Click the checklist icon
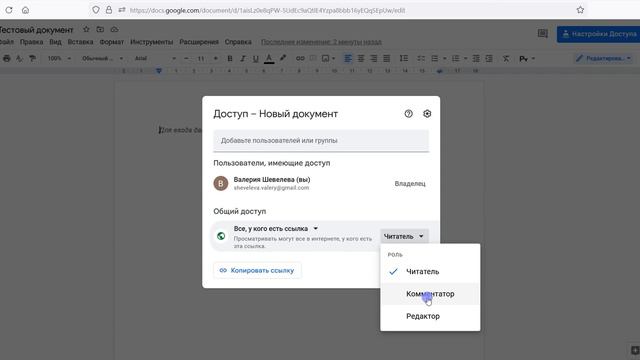The width and height of the screenshot is (640, 360). pos(421,59)
